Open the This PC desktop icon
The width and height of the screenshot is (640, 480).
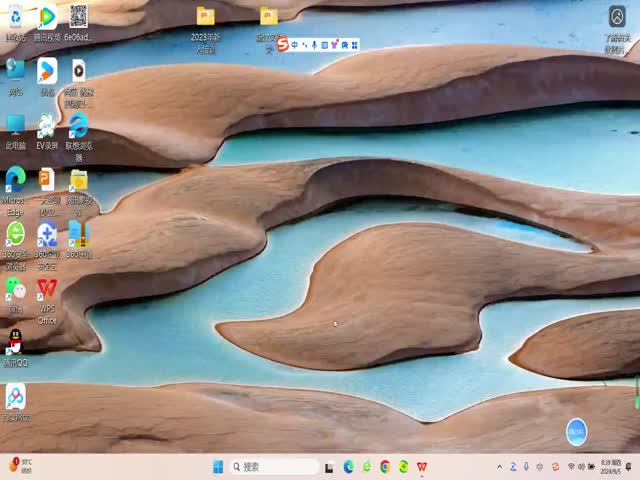point(16,126)
